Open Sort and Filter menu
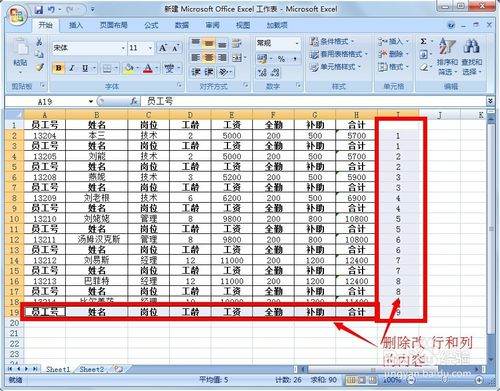 447,56
